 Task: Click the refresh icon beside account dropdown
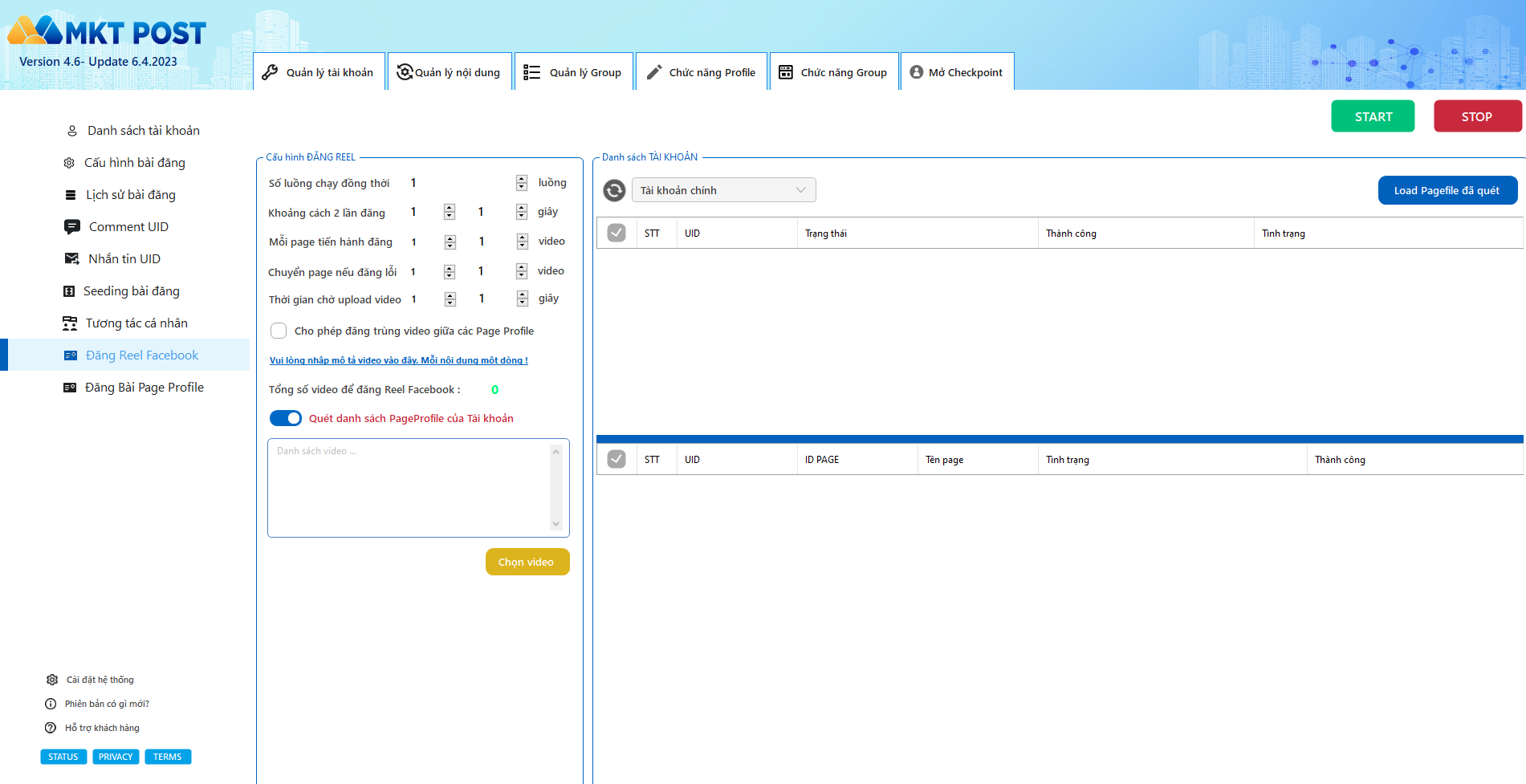[x=614, y=190]
